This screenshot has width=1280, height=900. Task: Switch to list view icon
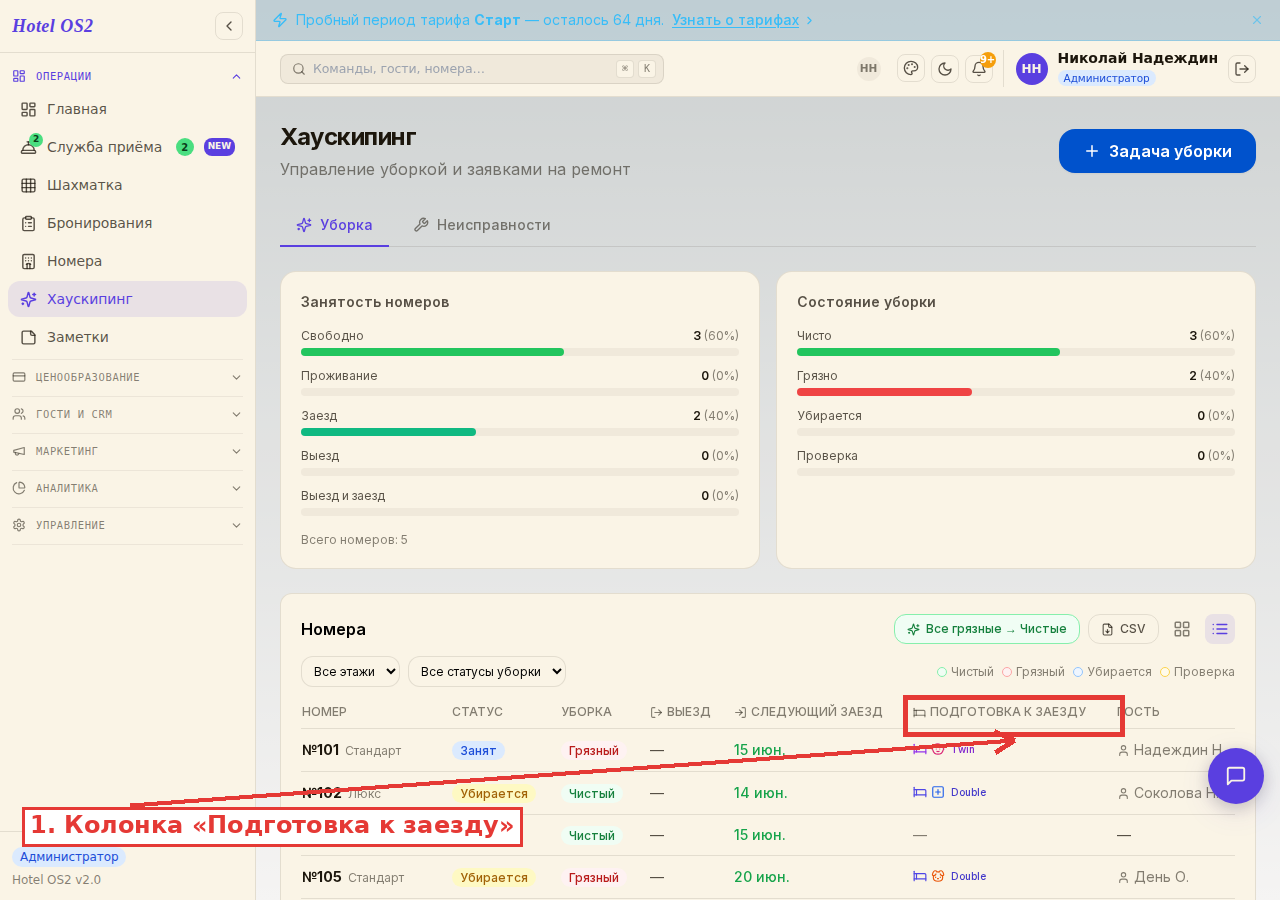[x=1220, y=629]
